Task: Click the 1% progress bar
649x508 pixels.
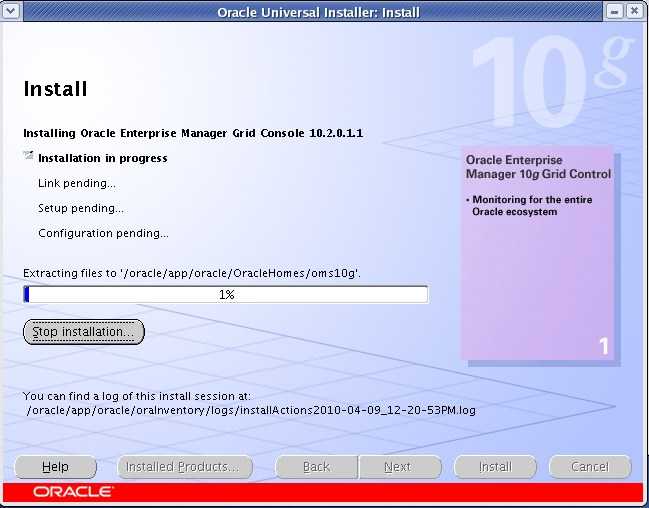Action: pyautogui.click(x=226, y=294)
